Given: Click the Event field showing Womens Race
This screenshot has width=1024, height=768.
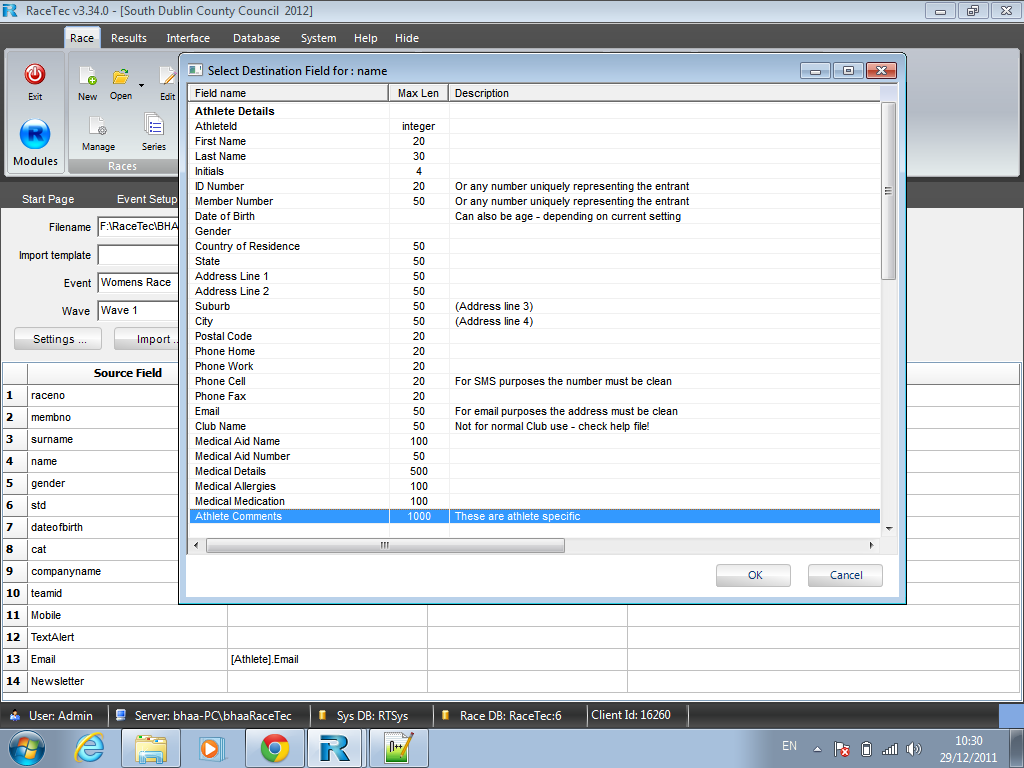Looking at the screenshot, I should pos(138,282).
